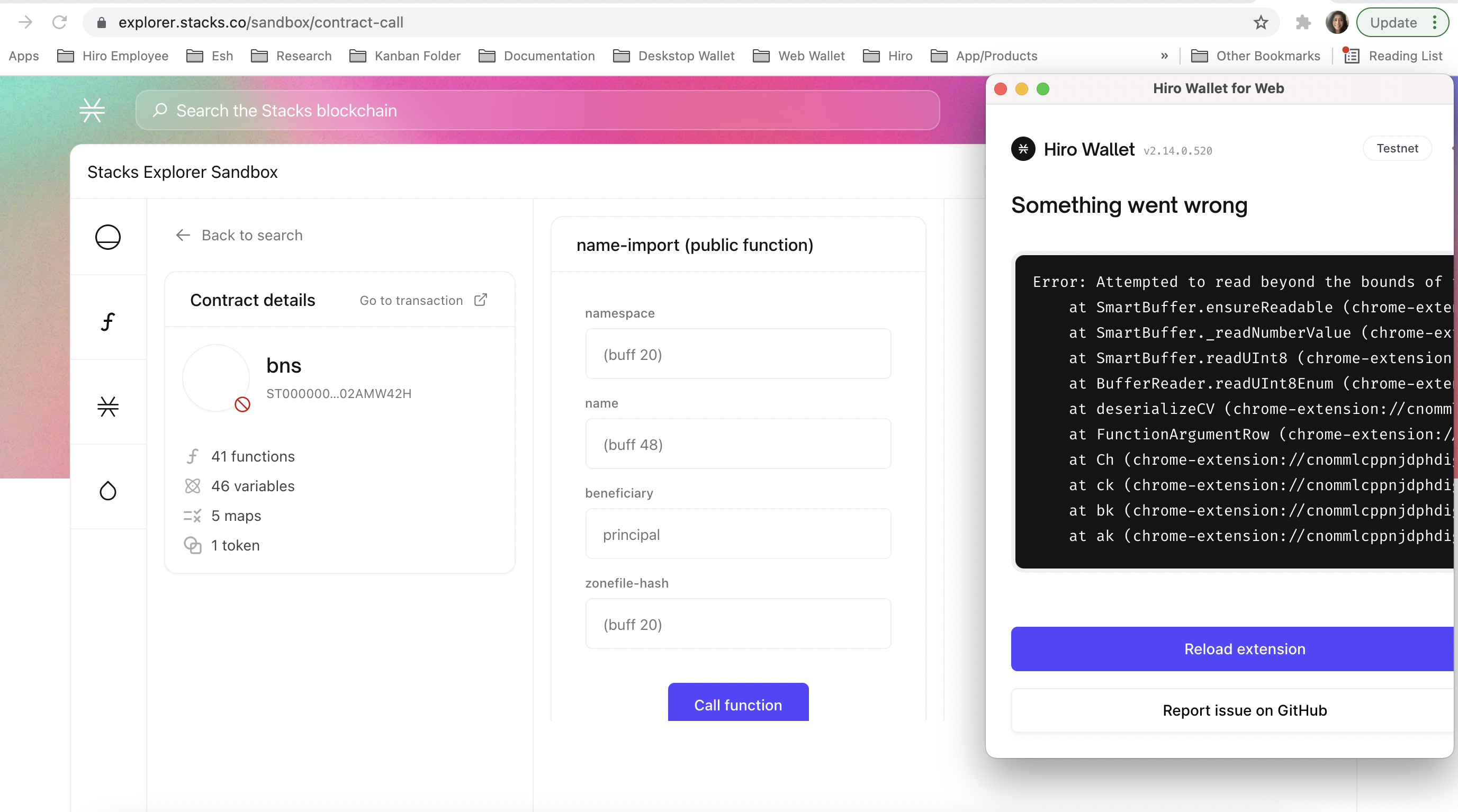Image resolution: width=1458 pixels, height=812 pixels.
Task: Click the Testnet network badge
Action: click(1397, 148)
